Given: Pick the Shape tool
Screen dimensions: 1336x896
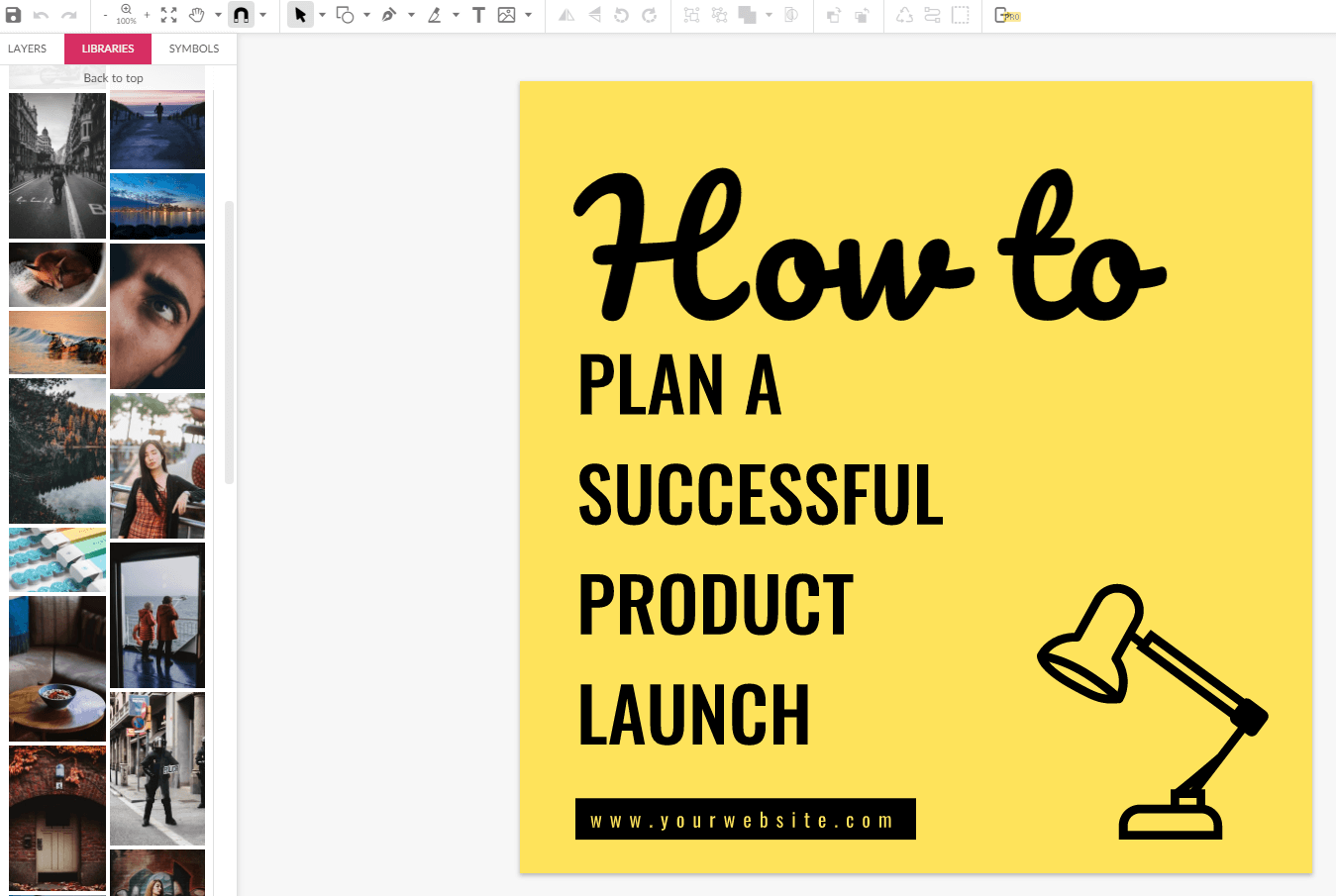Looking at the screenshot, I should 345,15.
